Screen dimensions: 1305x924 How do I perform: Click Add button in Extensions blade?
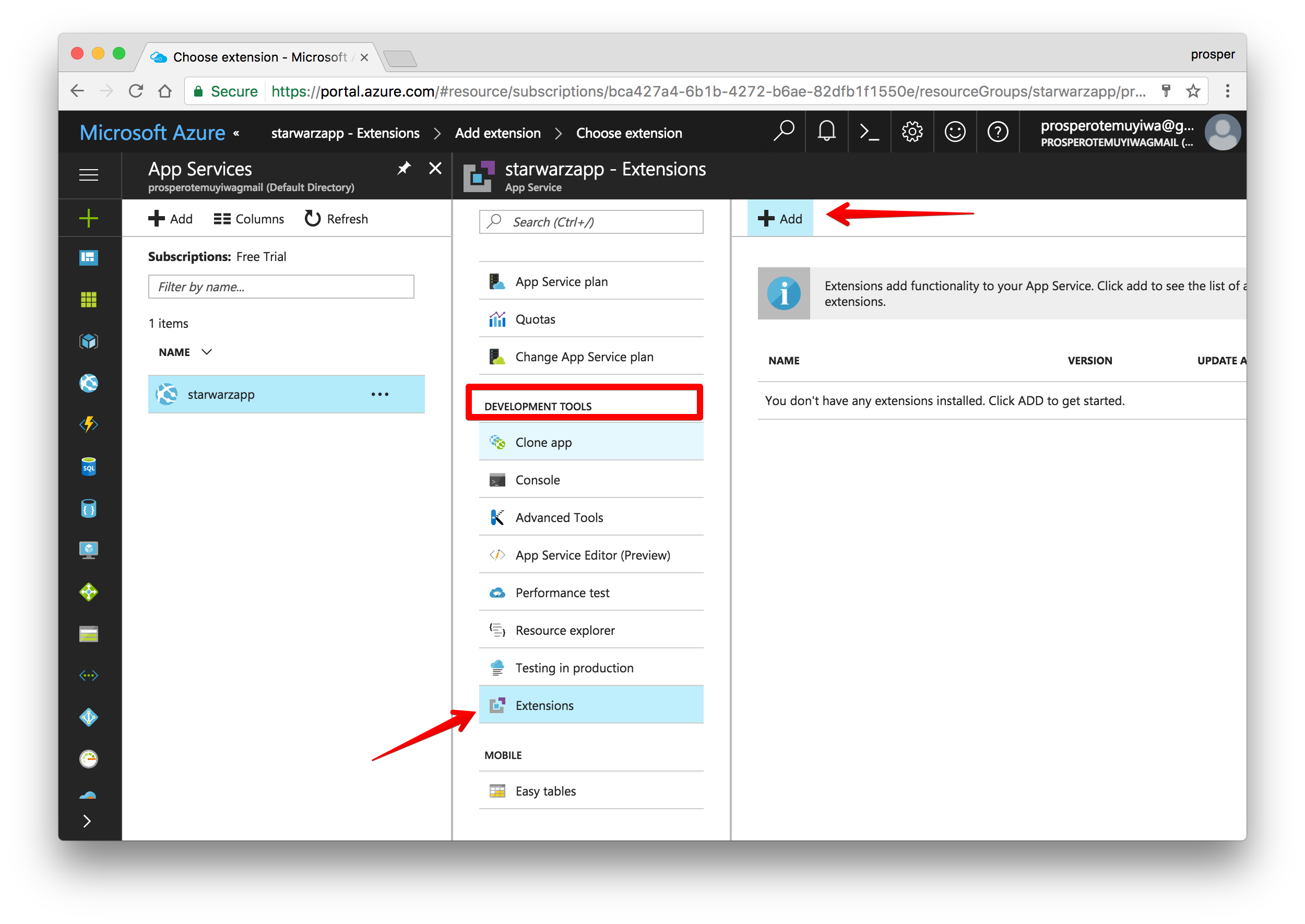pos(780,219)
